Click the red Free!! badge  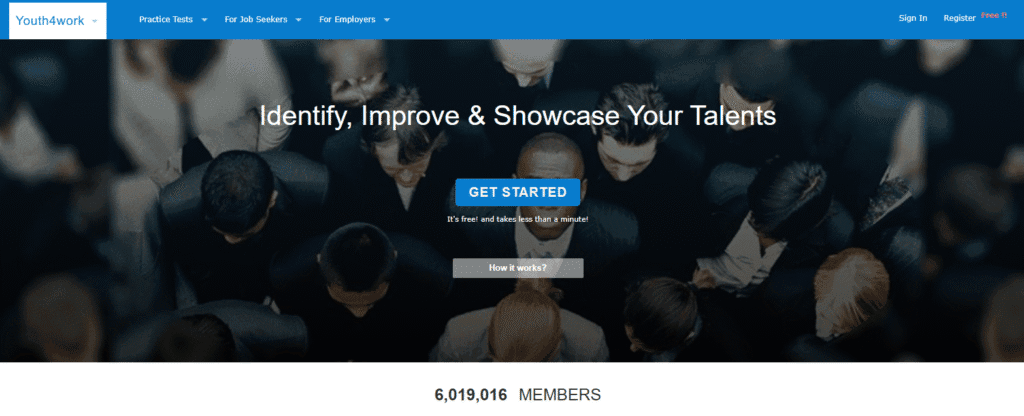click(994, 15)
